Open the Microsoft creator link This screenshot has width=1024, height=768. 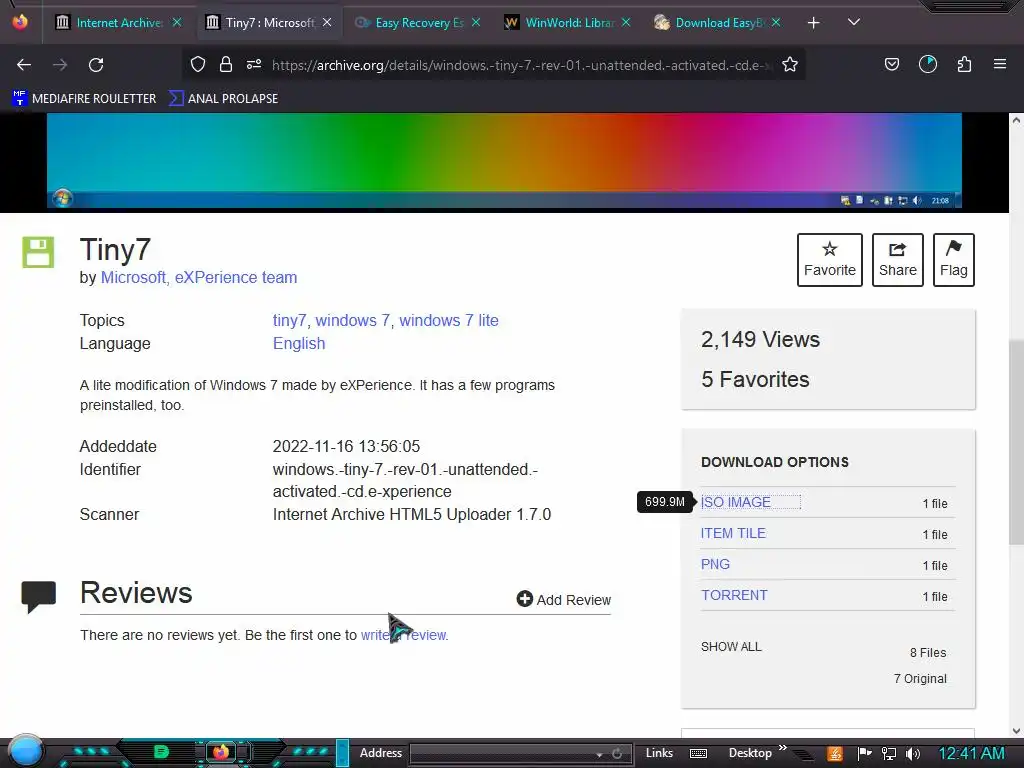(133, 278)
